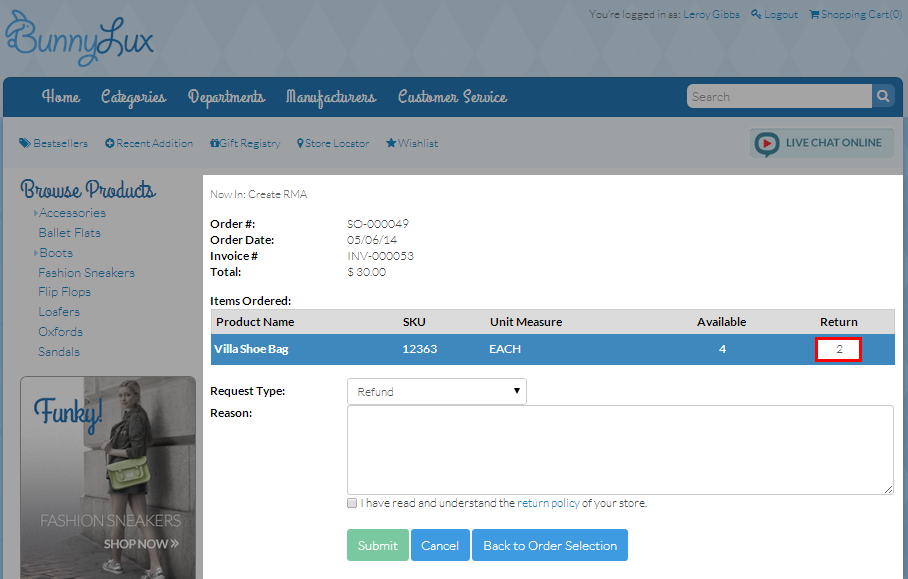Open Bestsellers tag icon link
The height and width of the screenshot is (579, 908).
tap(25, 144)
